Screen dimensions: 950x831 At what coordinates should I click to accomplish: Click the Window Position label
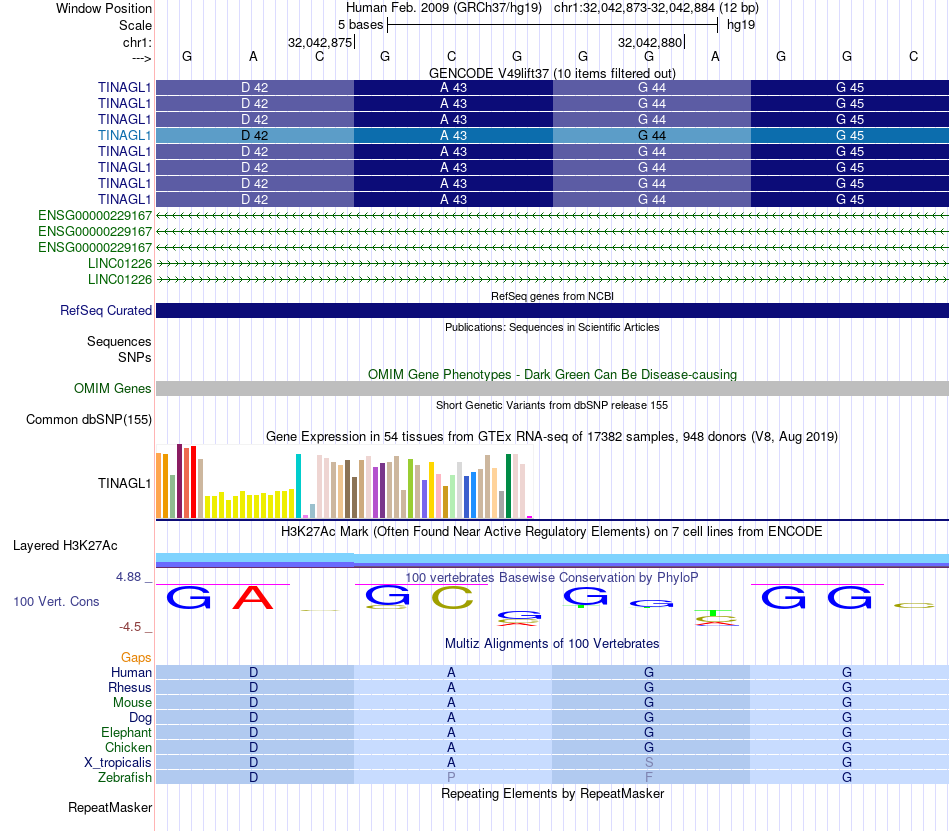(x=104, y=8)
